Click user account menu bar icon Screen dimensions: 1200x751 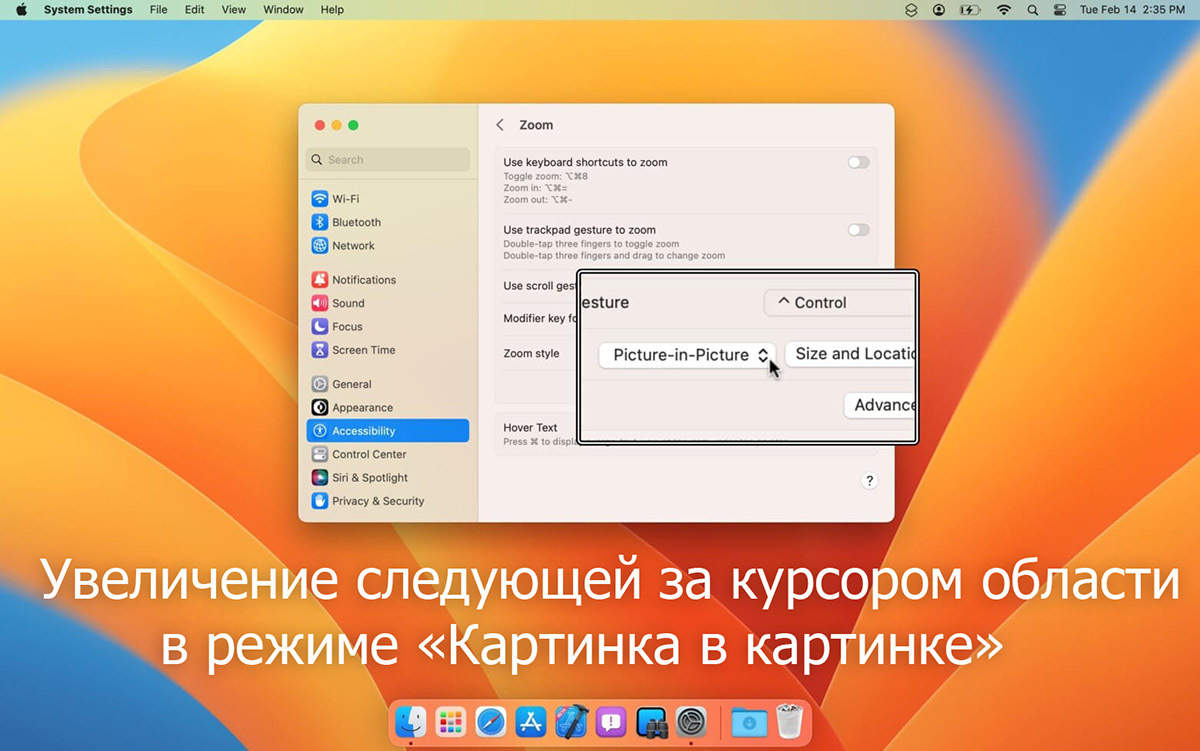[x=939, y=10]
